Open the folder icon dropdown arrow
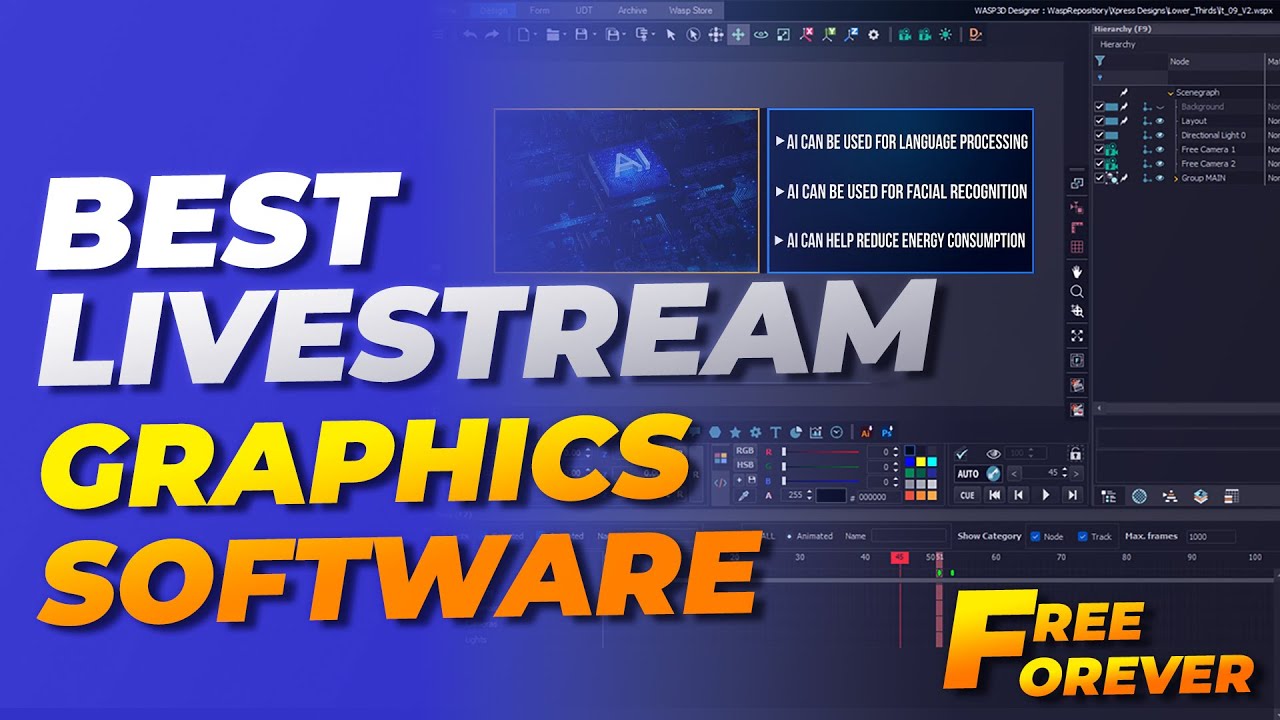 [x=566, y=35]
